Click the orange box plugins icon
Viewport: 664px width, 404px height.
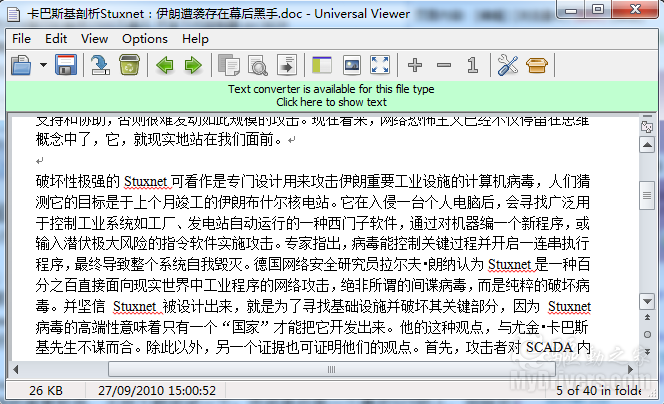point(537,66)
